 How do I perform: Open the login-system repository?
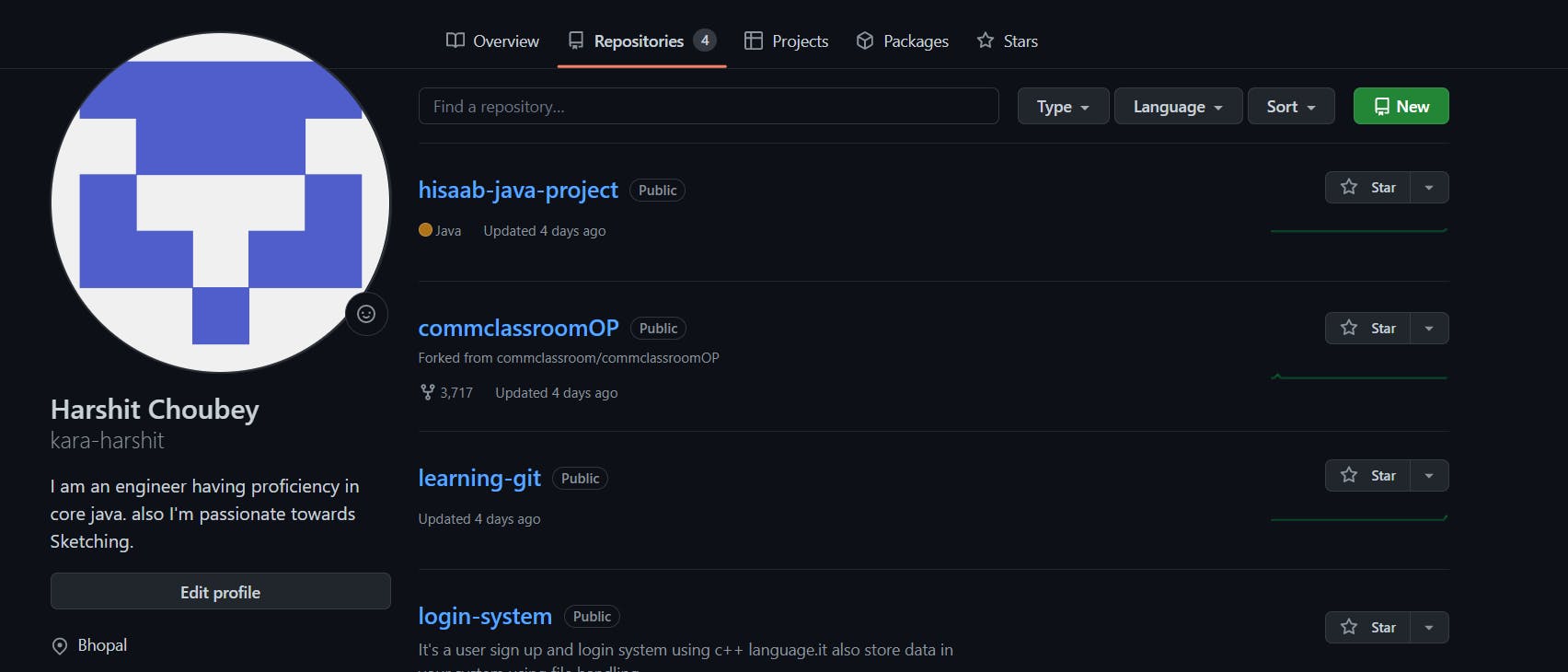485,616
